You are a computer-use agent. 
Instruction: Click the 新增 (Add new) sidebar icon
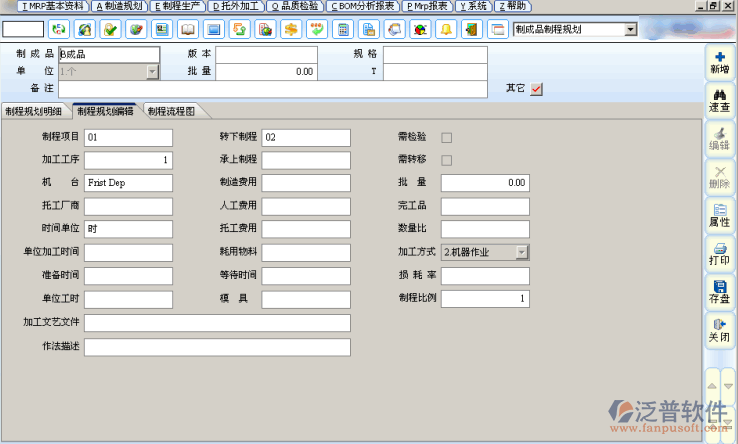pos(719,62)
